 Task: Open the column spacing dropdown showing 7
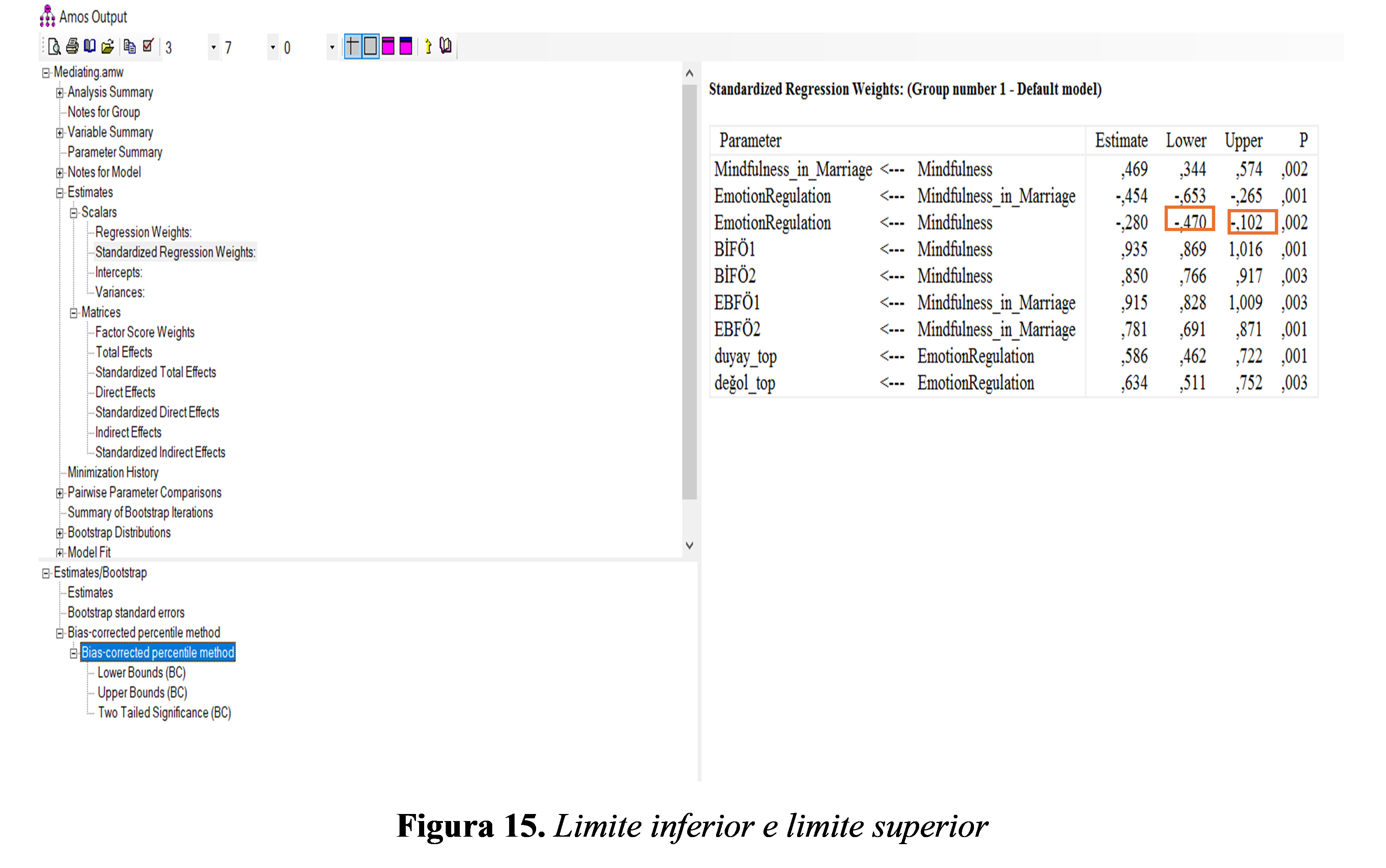pyautogui.click(x=273, y=47)
